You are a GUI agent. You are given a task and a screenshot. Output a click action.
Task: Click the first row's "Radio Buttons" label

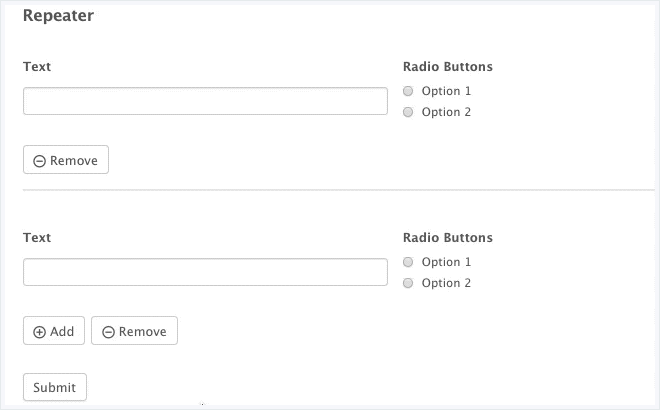448,67
